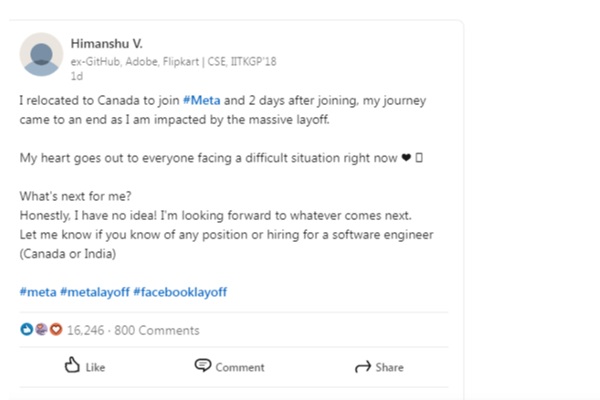Screen dimensions: 600x400
Task: Click the 1d post timestamp
Action: tap(76, 75)
